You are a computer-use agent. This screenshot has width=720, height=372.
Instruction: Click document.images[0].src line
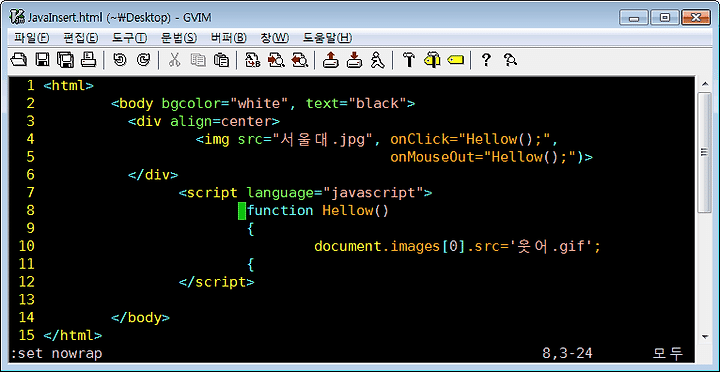pos(457,247)
